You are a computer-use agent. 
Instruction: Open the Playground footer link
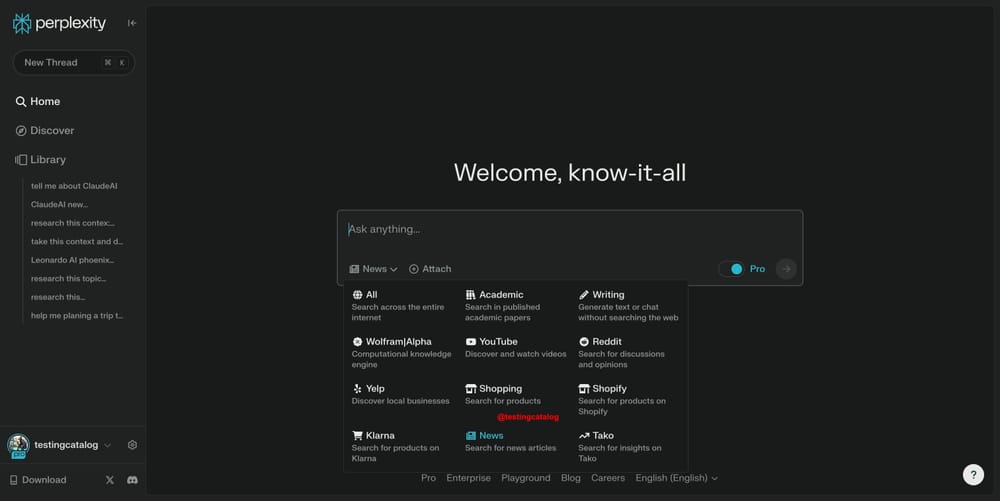[x=525, y=478]
